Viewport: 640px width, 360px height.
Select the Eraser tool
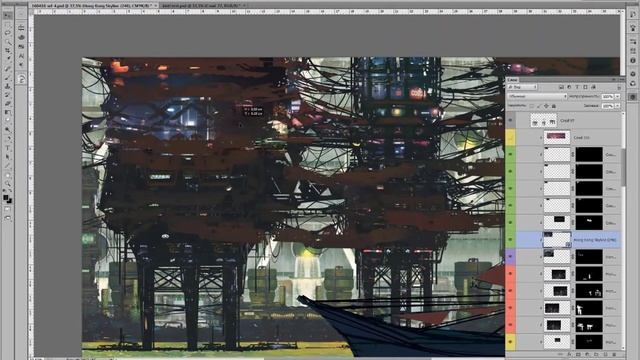tap(8, 104)
